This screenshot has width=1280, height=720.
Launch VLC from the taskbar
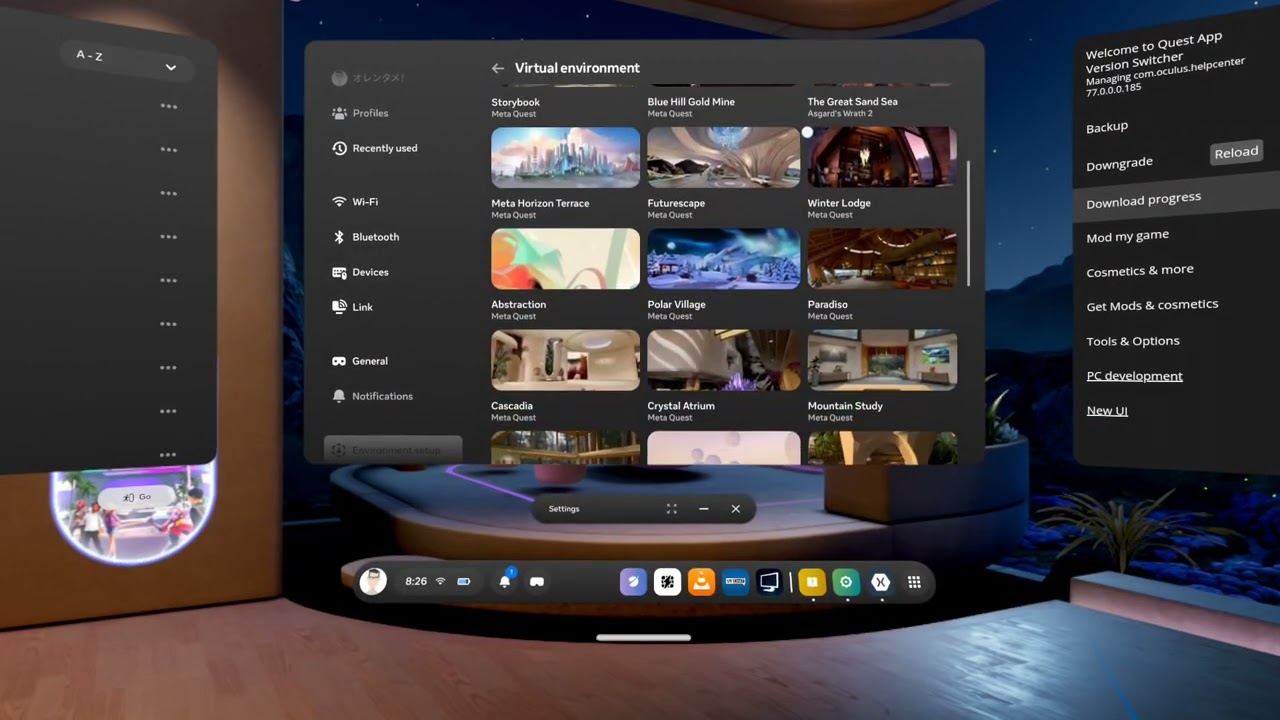pyautogui.click(x=701, y=582)
